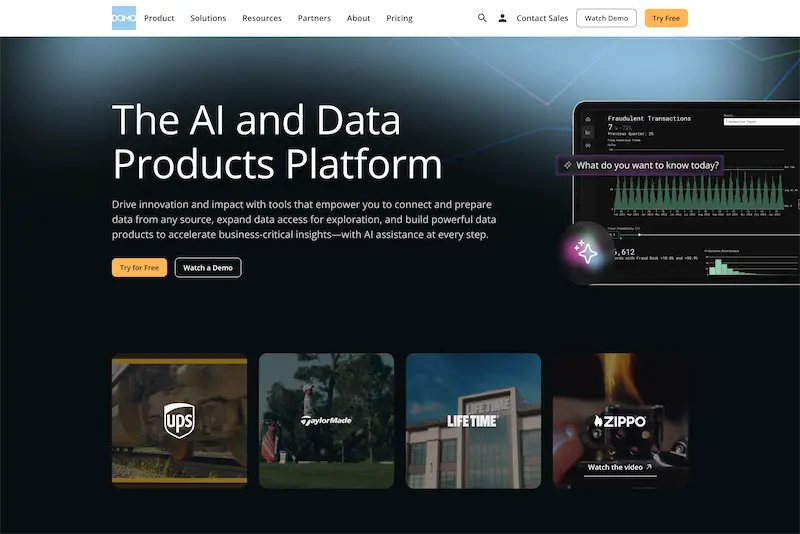
Task: Open the Partners menu
Action: (314, 18)
